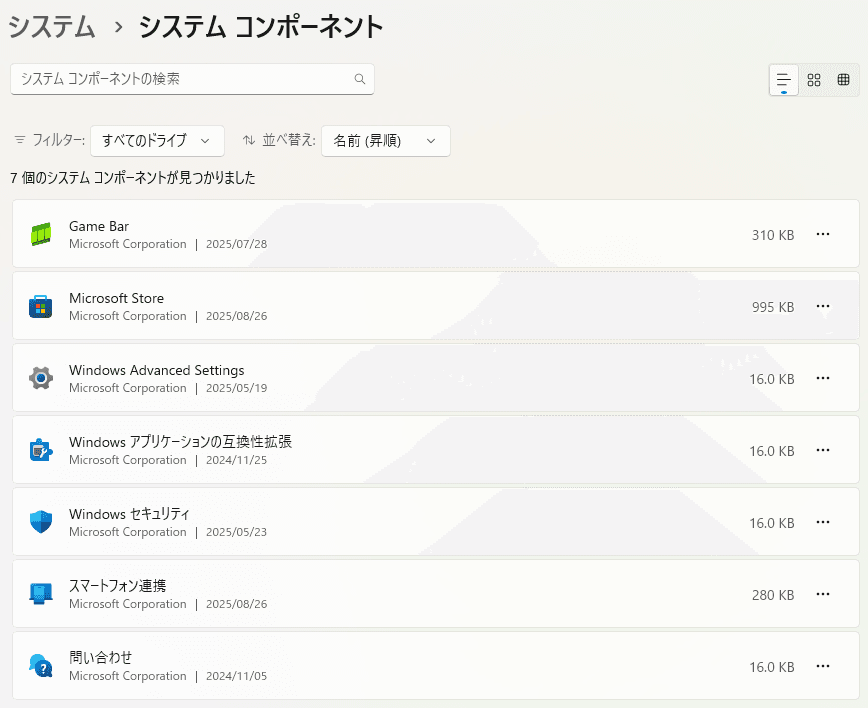Open more options for Windows Advanced Settings
The width and height of the screenshot is (868, 708).
coord(823,378)
